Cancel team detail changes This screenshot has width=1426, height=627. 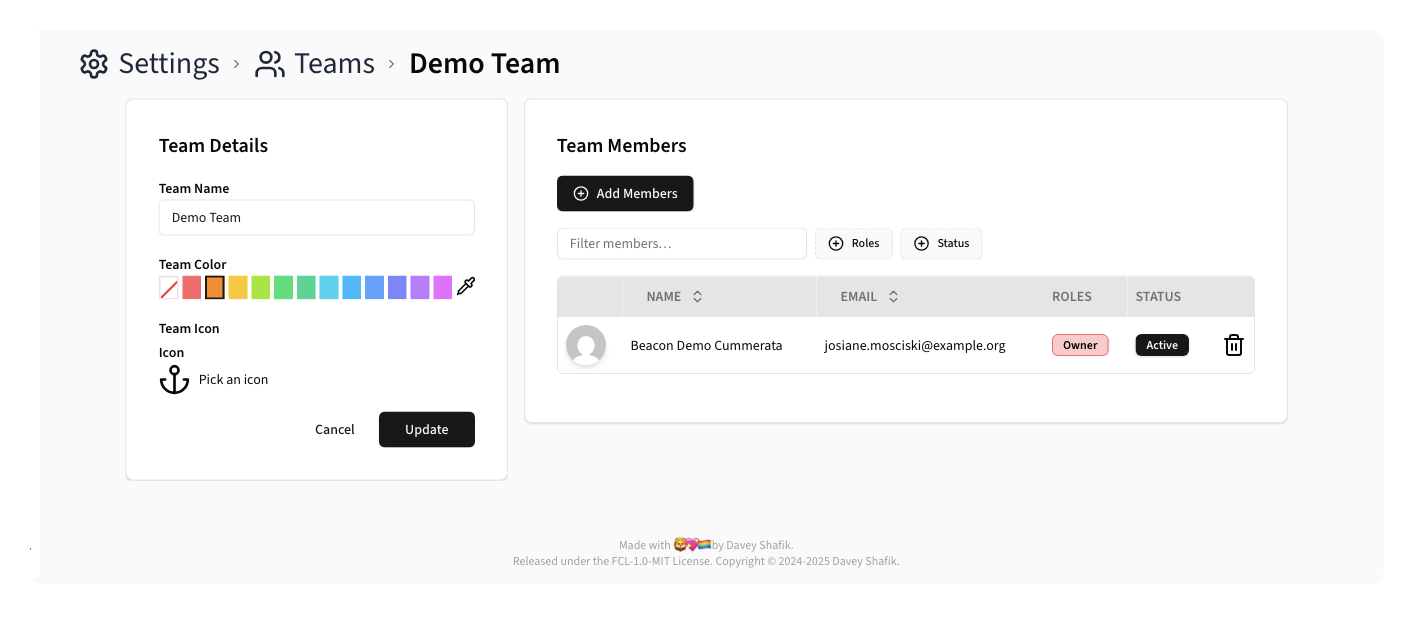coord(334,430)
